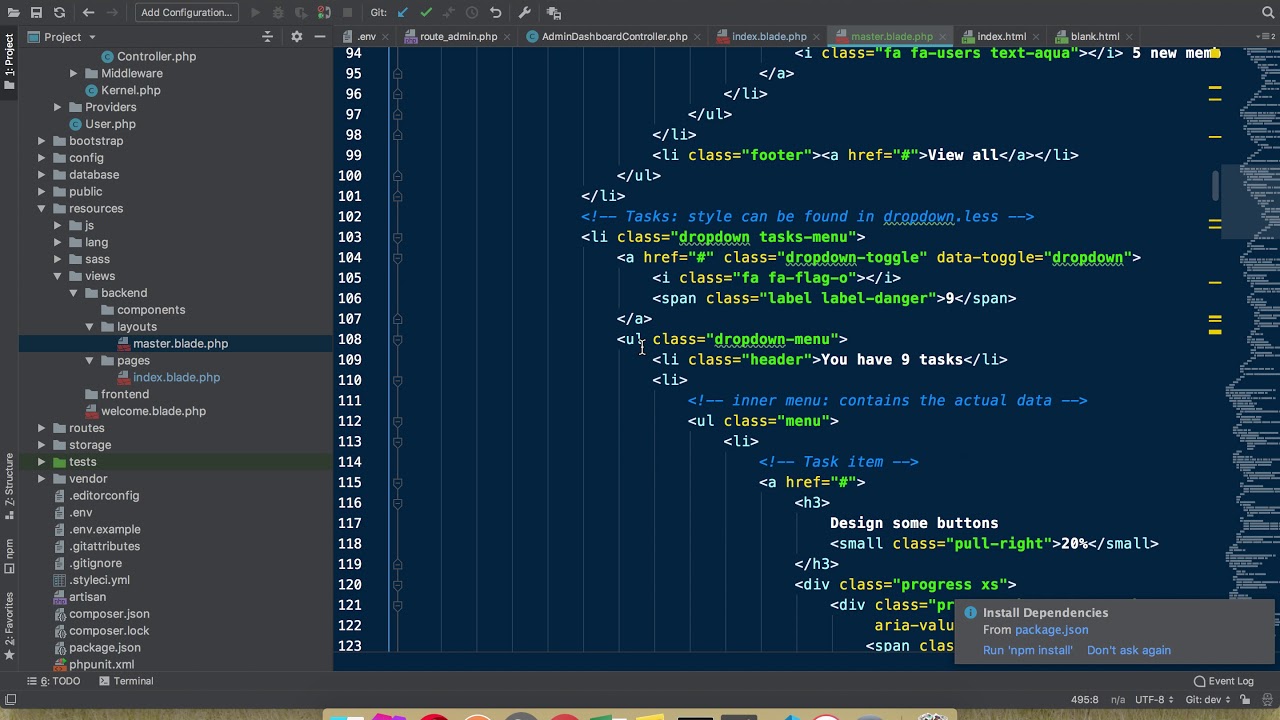Screen dimensions: 1280x720
Task: Click the Synchronize refresh icon
Action: pyautogui.click(x=59, y=12)
